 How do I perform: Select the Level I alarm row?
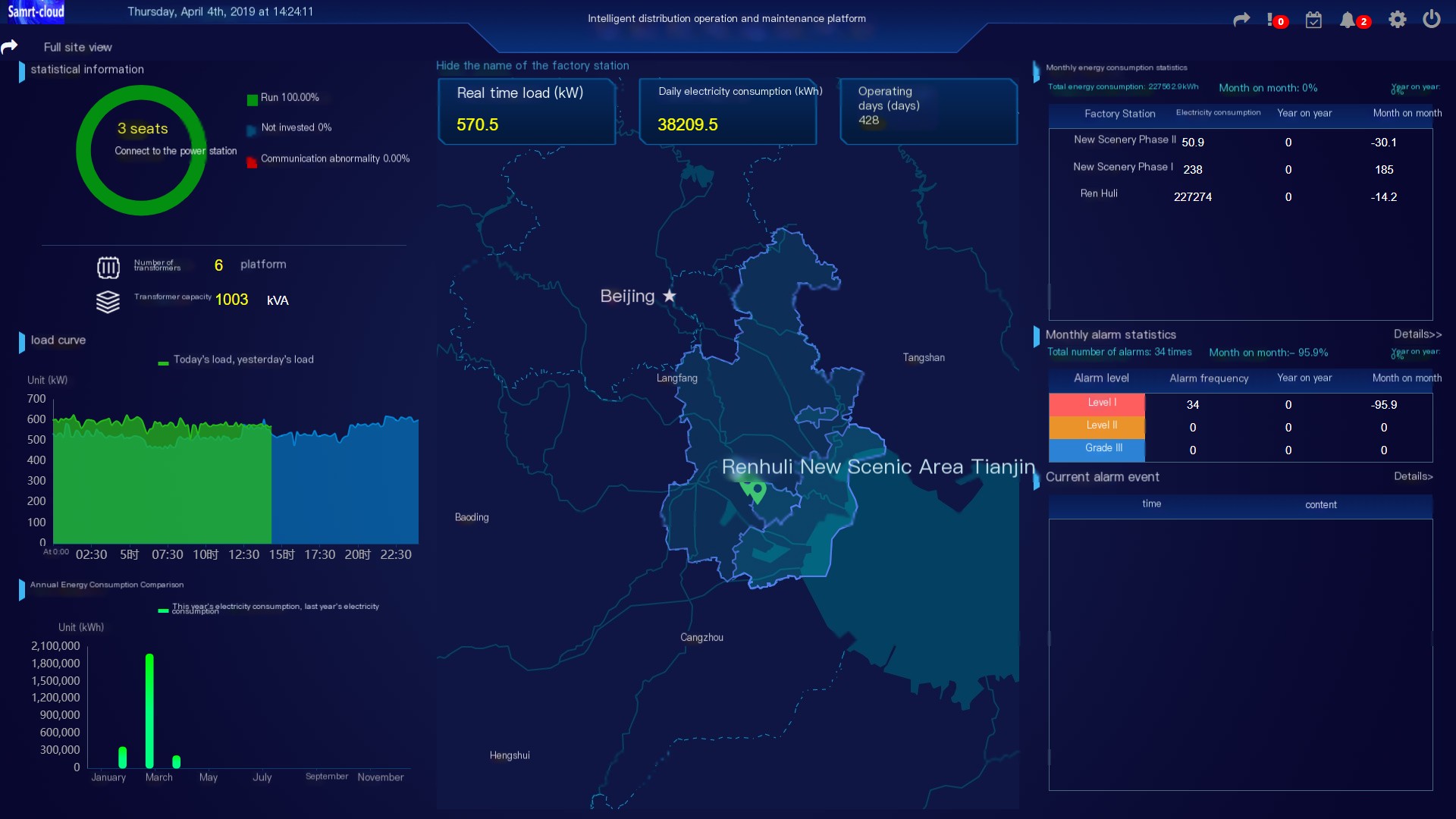tap(1101, 403)
